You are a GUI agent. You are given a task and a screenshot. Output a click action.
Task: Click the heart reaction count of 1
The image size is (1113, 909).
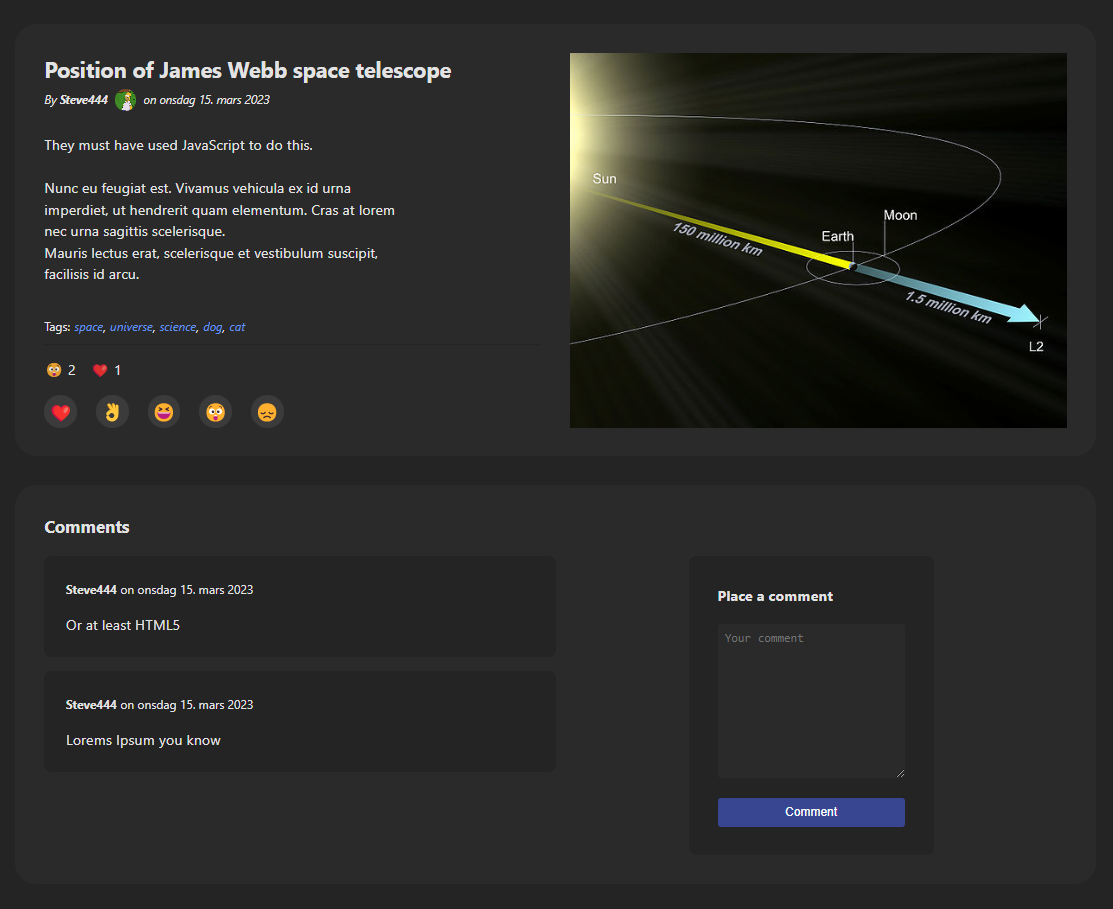(106, 370)
